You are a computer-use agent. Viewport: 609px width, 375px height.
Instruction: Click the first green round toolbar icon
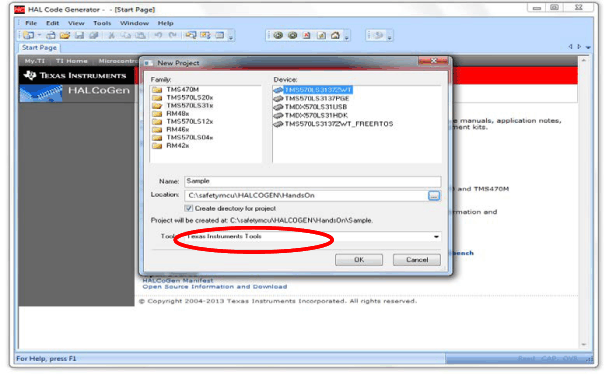click(x=278, y=35)
